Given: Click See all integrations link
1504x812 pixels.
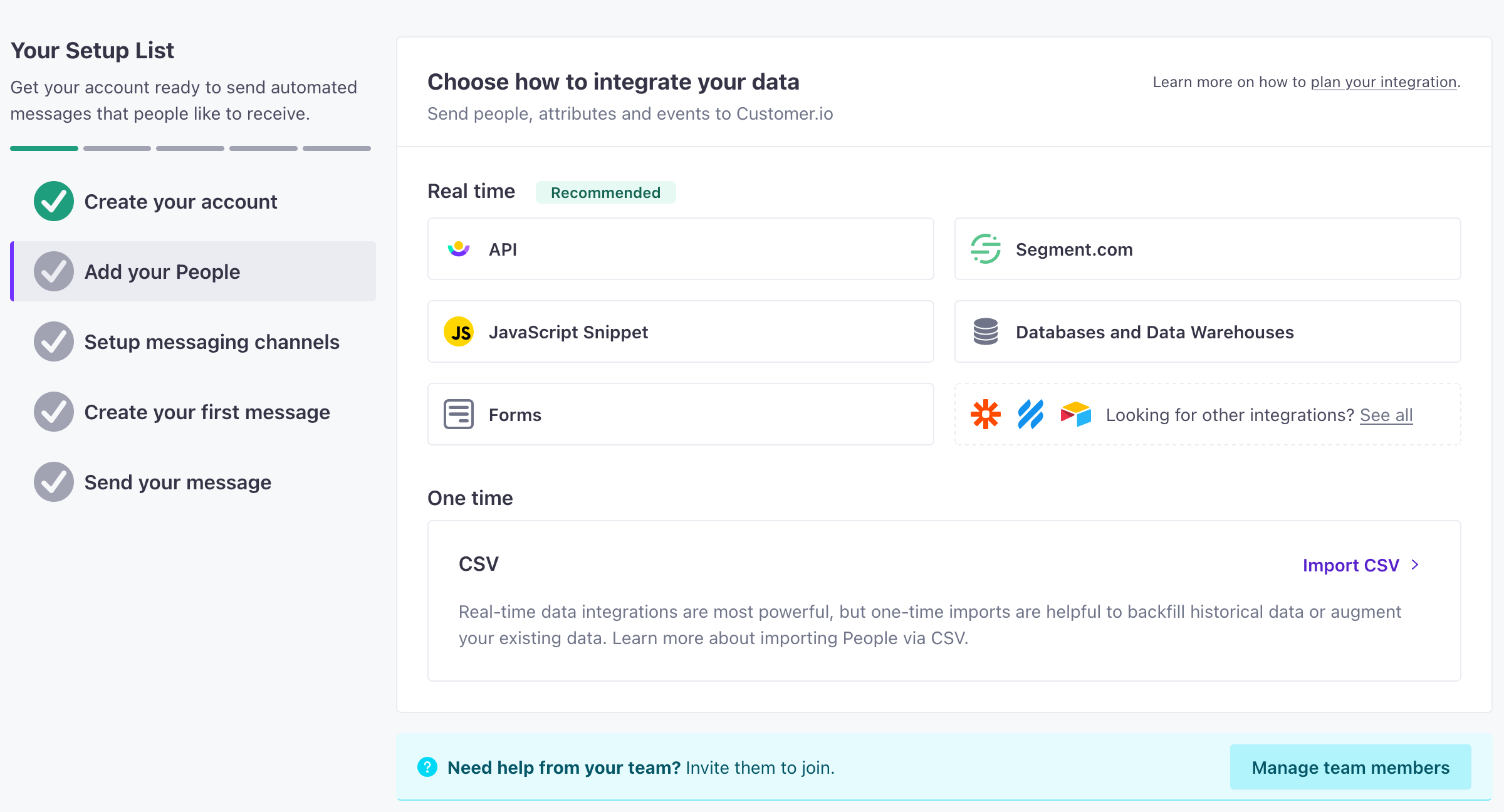Looking at the screenshot, I should (1386, 415).
